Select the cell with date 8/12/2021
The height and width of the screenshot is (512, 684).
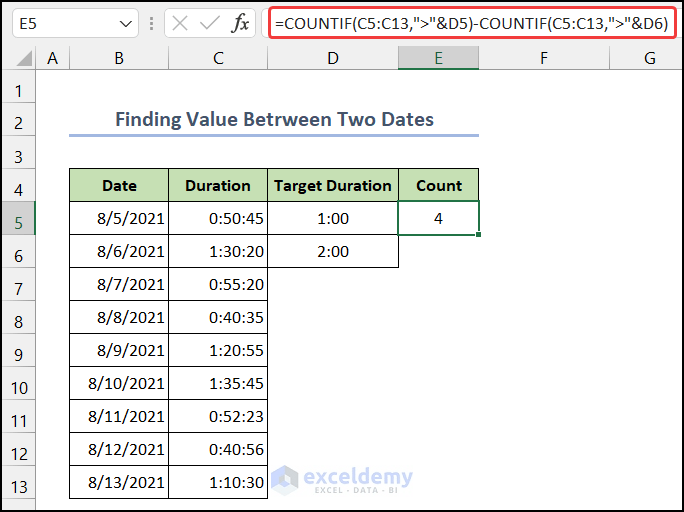click(119, 449)
